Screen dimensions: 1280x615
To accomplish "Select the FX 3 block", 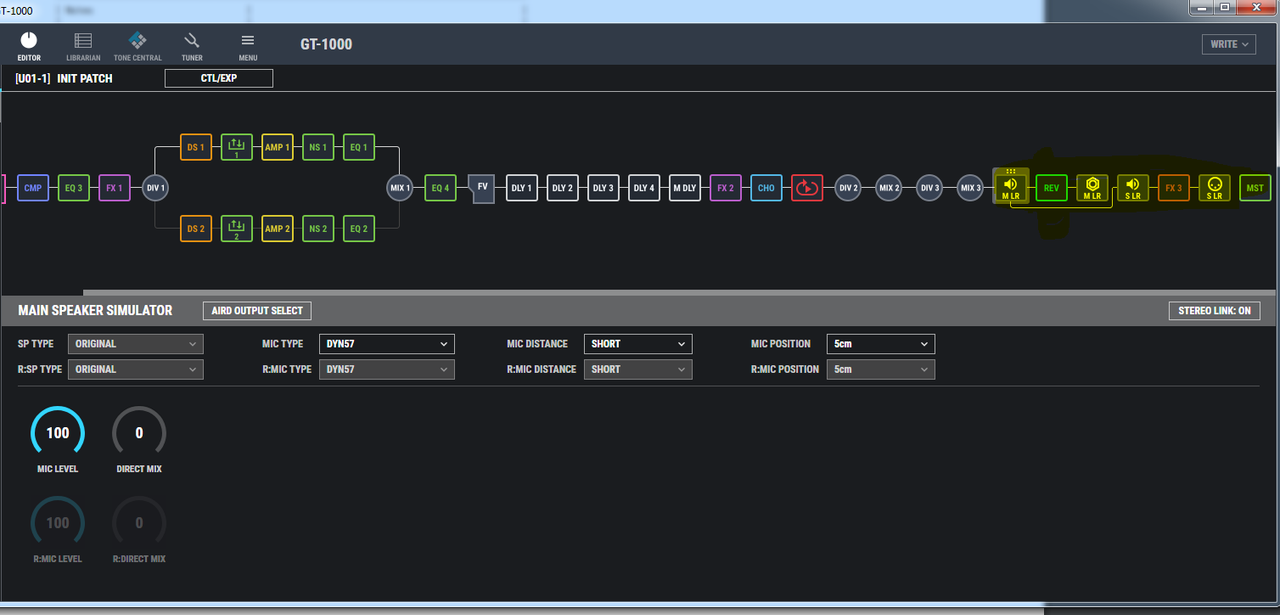I will pos(1174,187).
